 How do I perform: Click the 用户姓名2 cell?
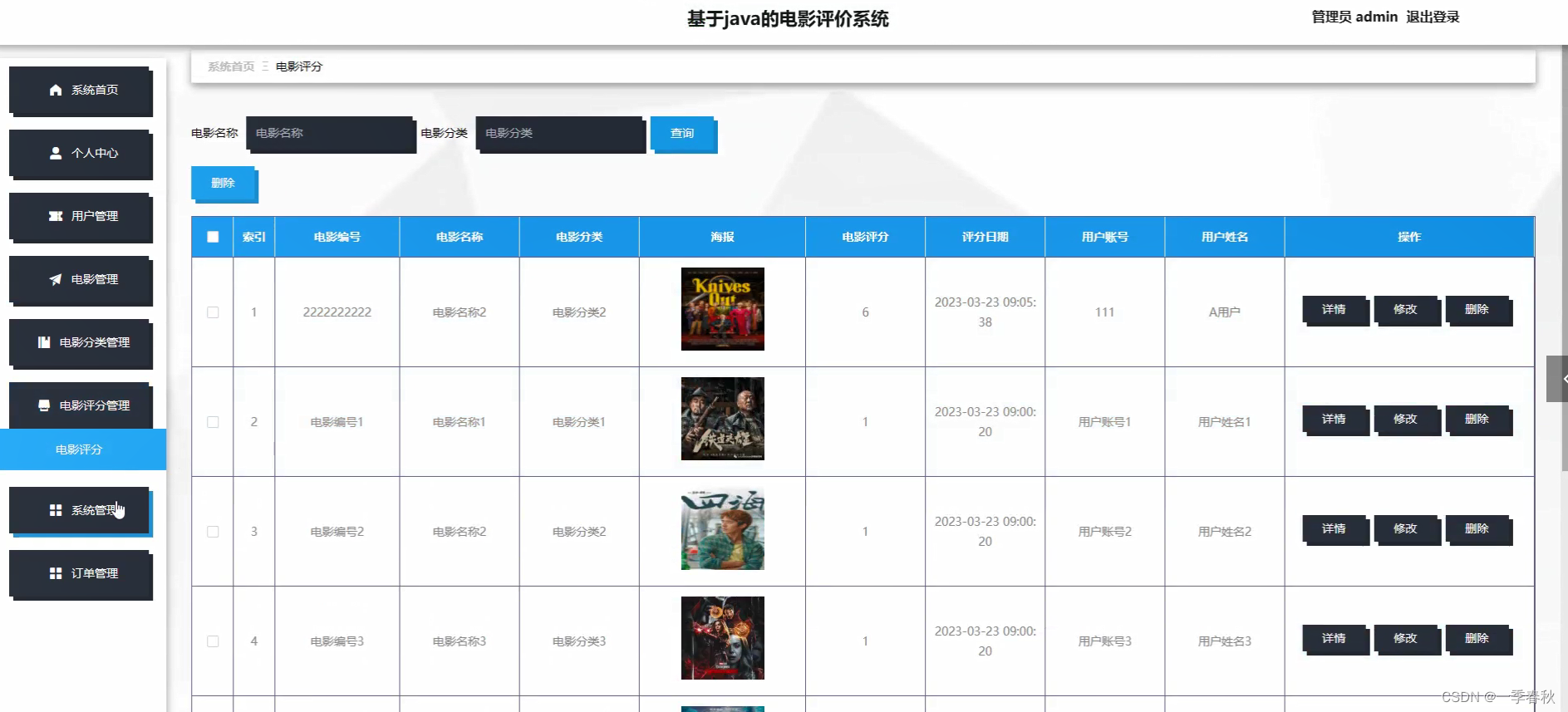click(x=1225, y=532)
